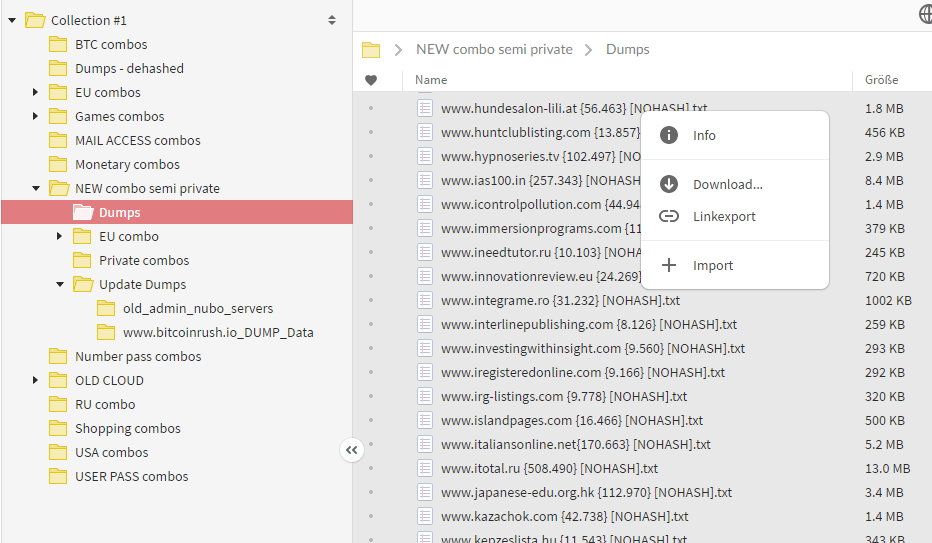Open the USA combos folder
The width and height of the screenshot is (932, 543).
click(x=112, y=453)
